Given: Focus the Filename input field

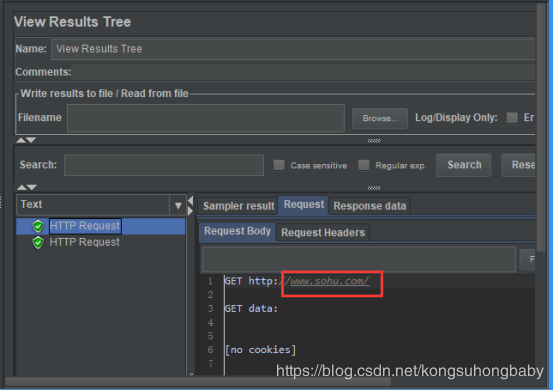Looking at the screenshot, I should pos(206,118).
